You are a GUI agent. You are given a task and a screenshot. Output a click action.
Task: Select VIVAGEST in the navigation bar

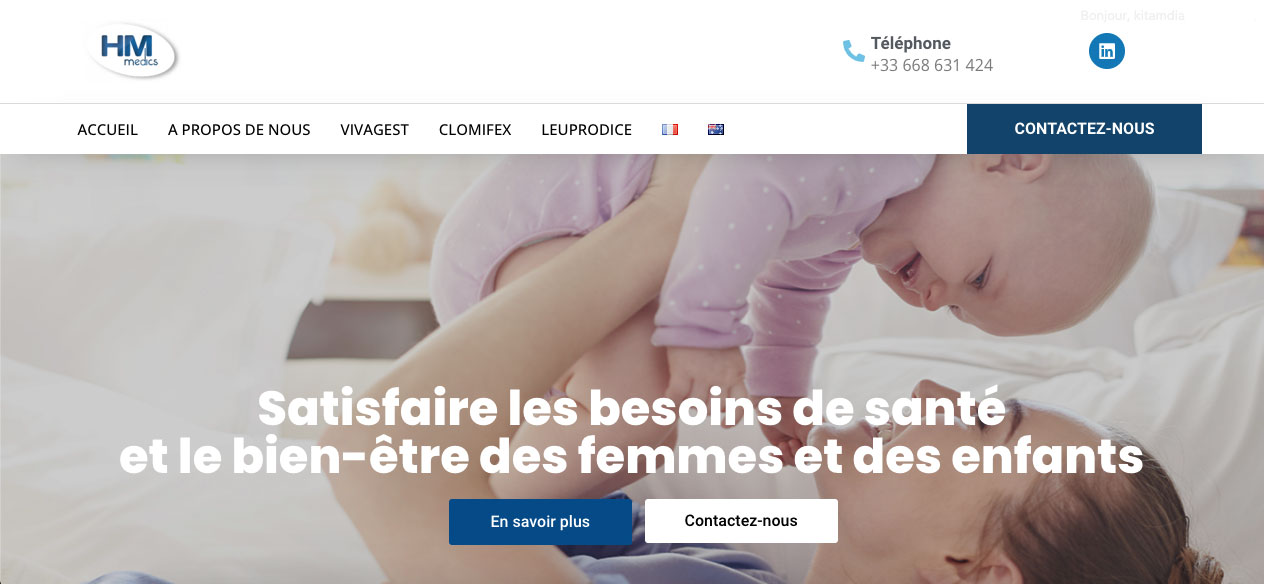pyautogui.click(x=375, y=129)
